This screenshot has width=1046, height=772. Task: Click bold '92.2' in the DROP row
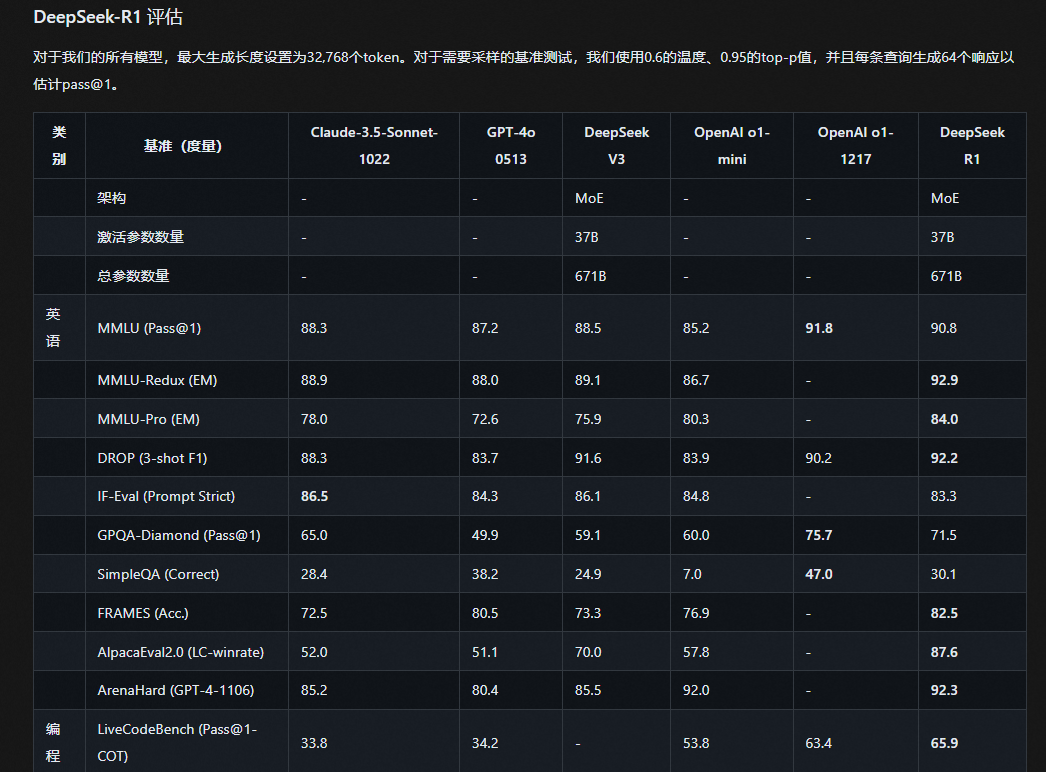[x=944, y=458]
